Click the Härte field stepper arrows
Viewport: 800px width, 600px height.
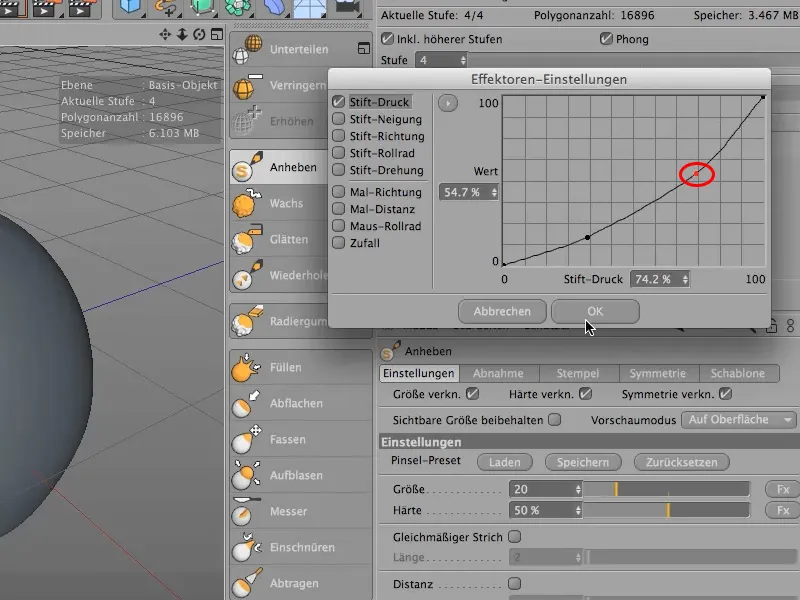(578, 510)
